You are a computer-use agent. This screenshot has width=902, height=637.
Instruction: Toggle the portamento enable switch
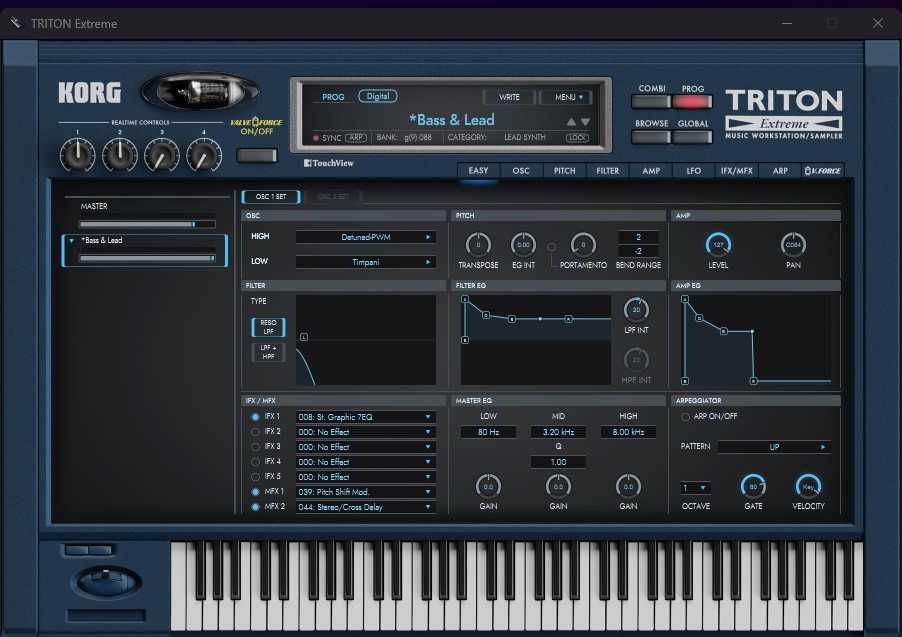[x=551, y=247]
